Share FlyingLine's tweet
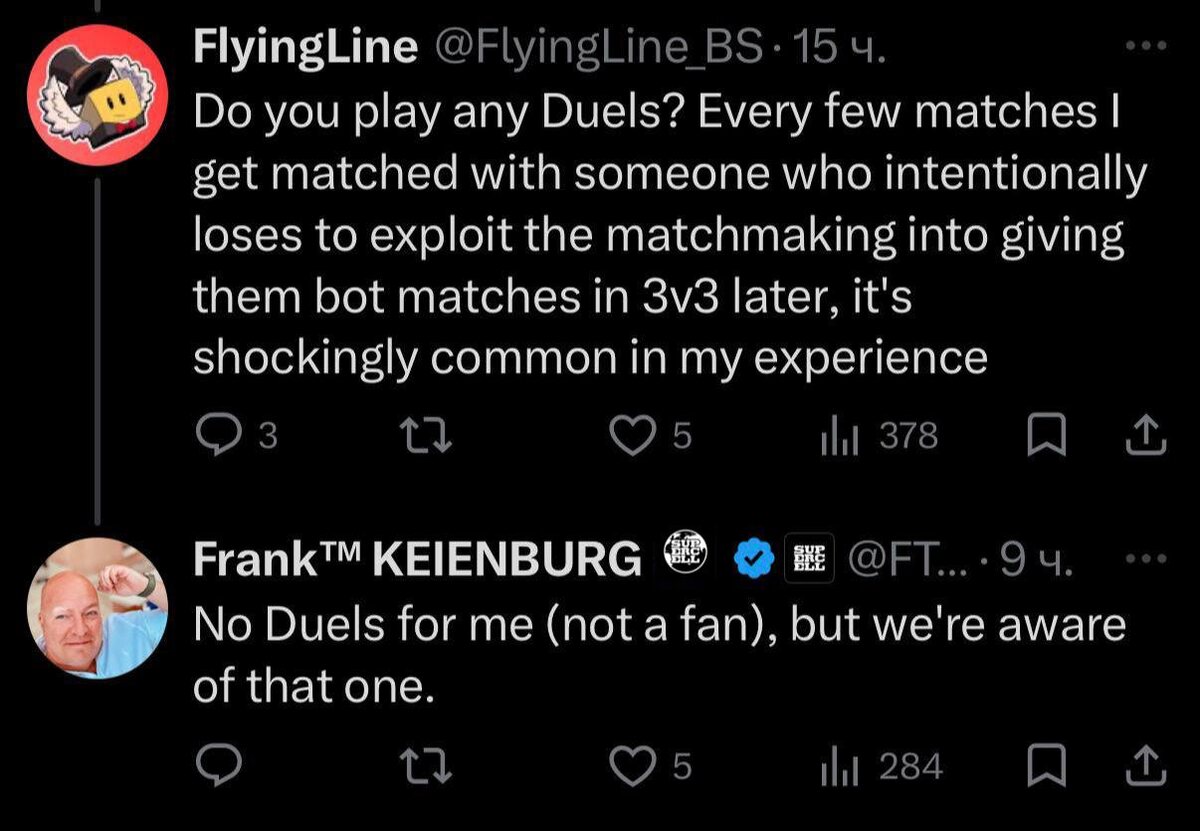Screen dimensions: 1200x831 tap(1148, 435)
